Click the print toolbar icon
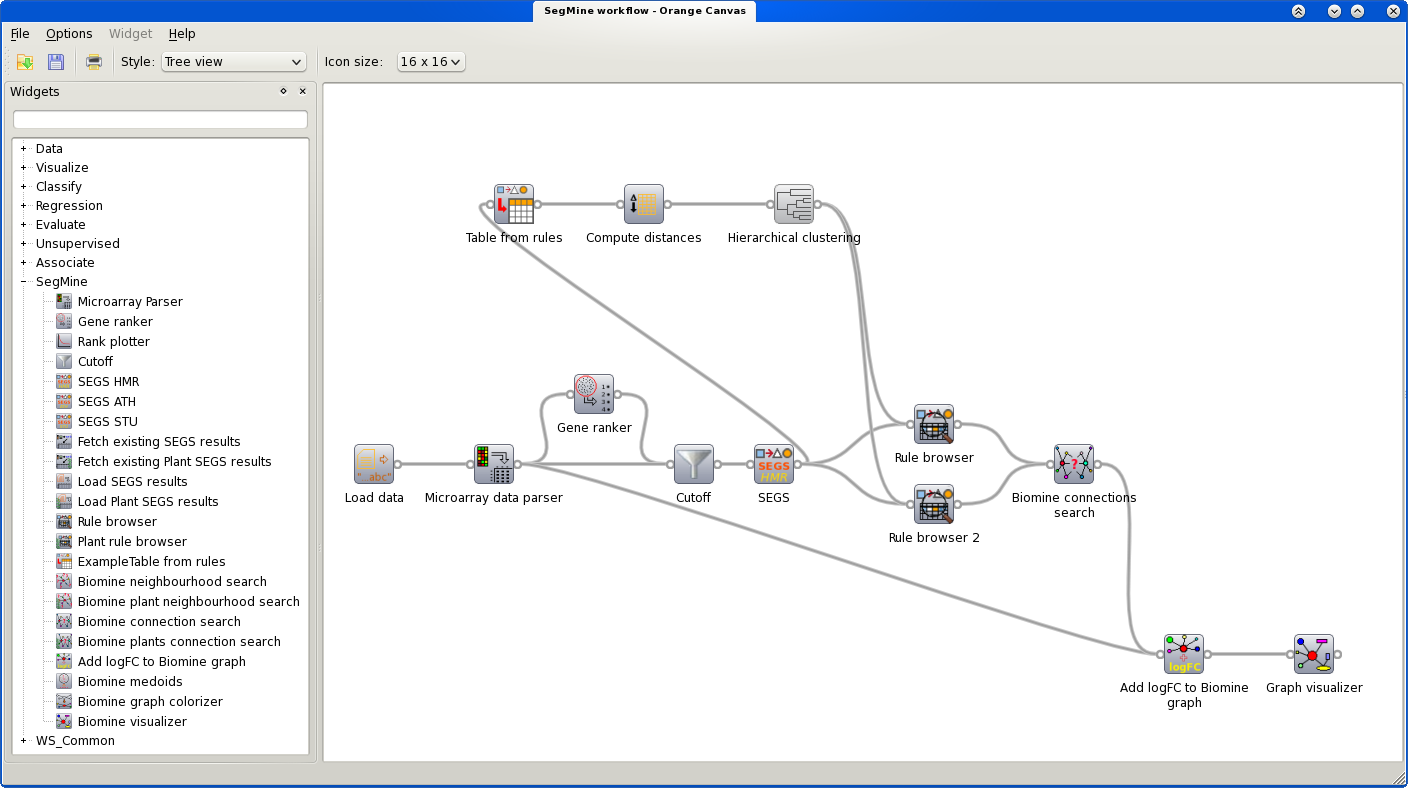 tap(94, 62)
